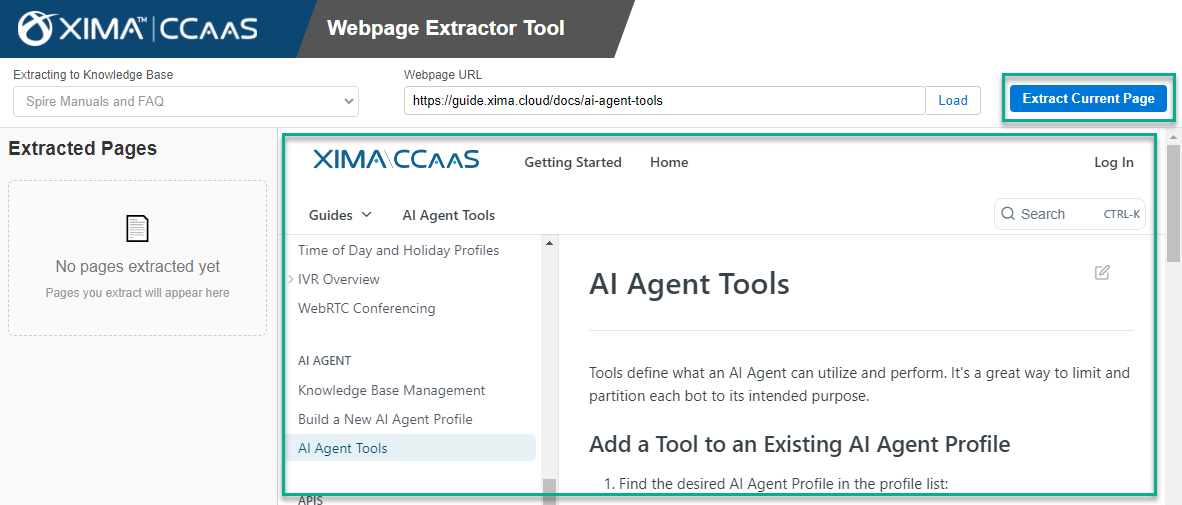Open the IVR Overview page
This screenshot has width=1182, height=505.
[x=338, y=279]
